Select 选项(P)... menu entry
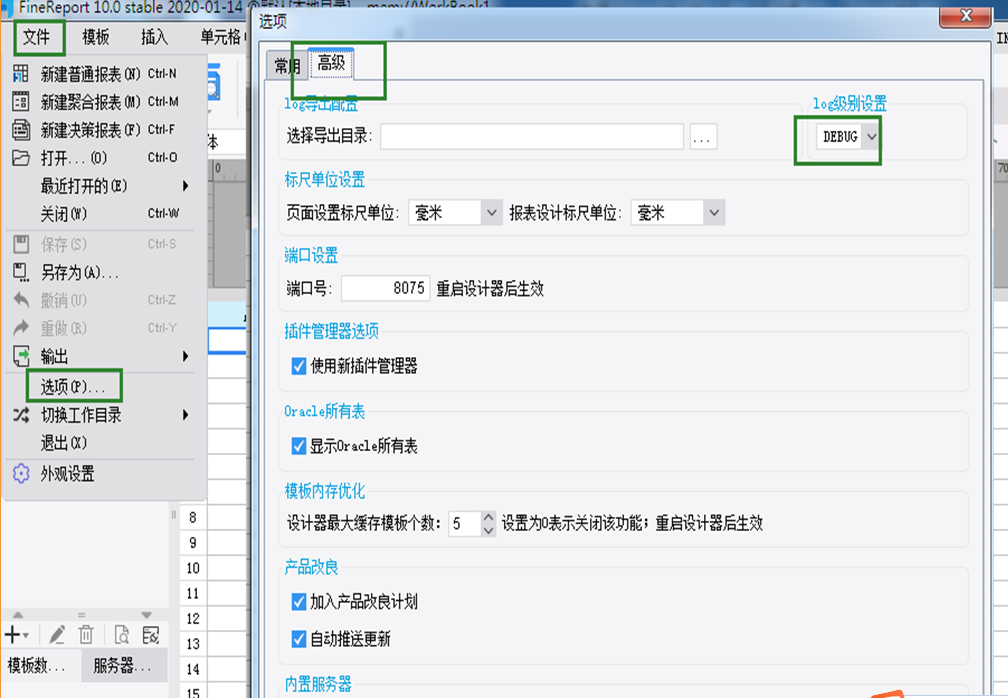This screenshot has width=1008, height=698. (104, 386)
